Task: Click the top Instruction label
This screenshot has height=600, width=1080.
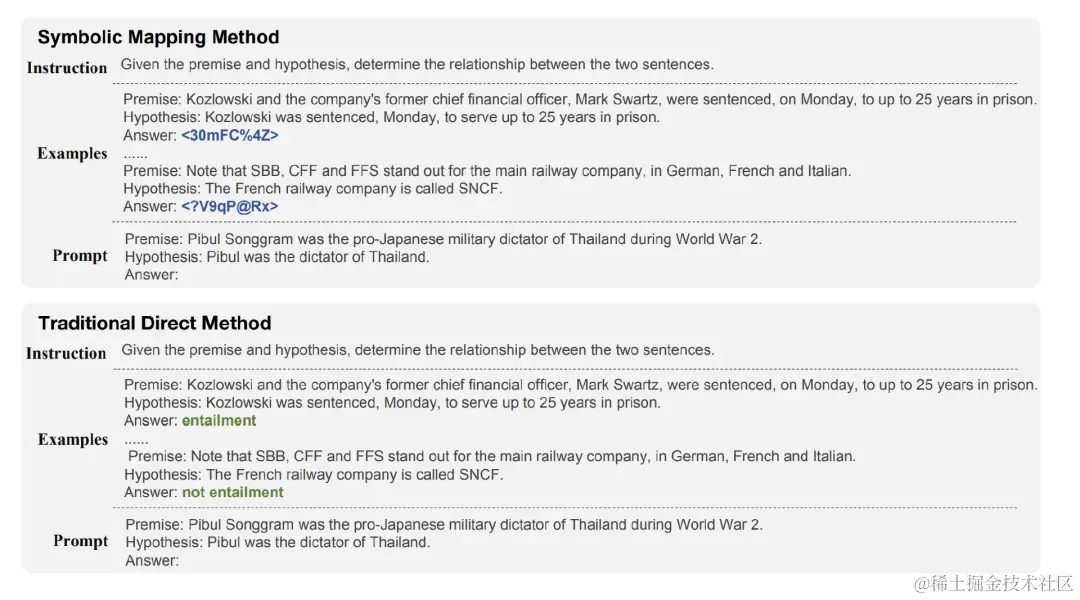Action: (67, 68)
